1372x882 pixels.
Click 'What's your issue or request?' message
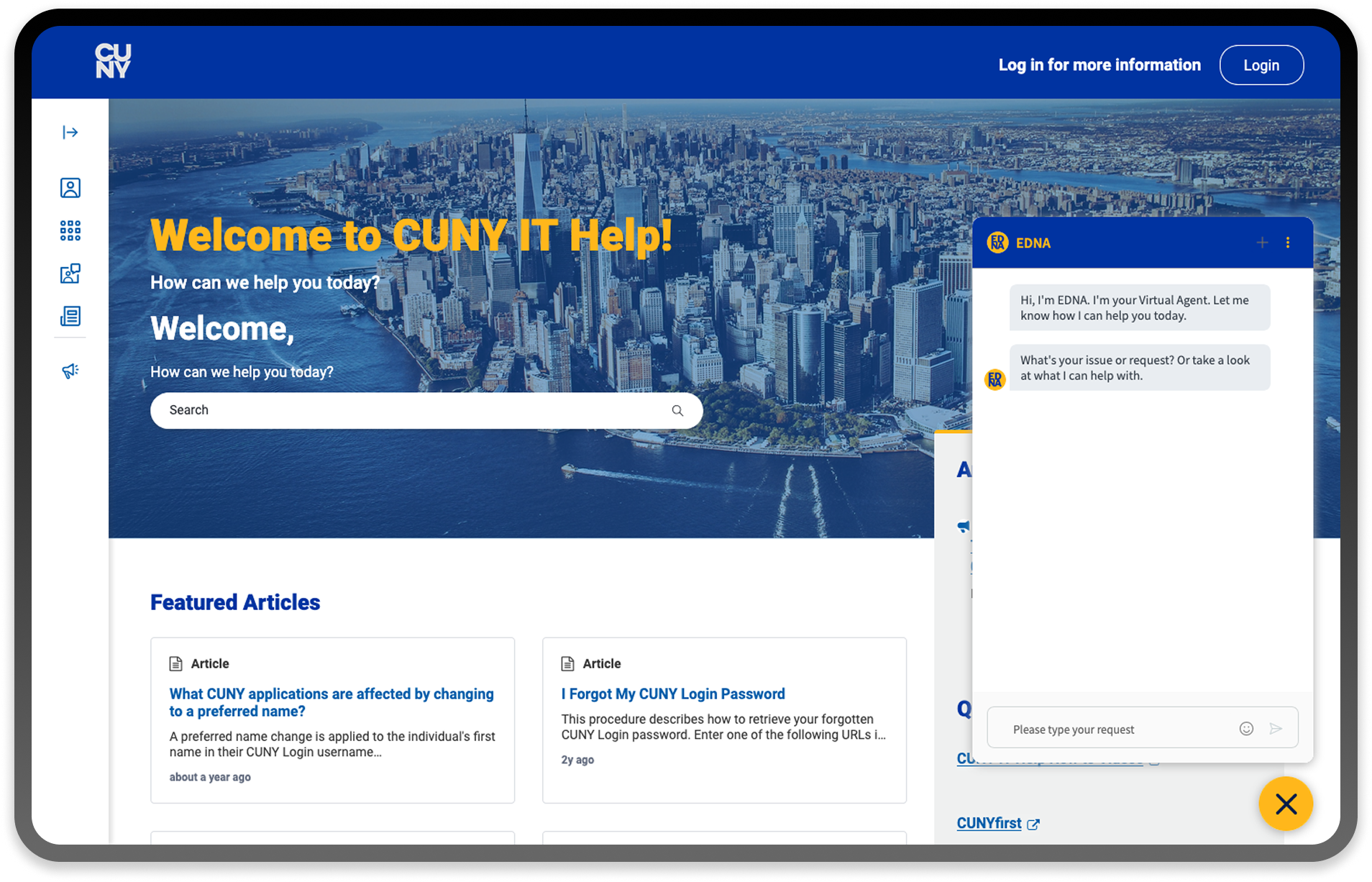point(1140,368)
